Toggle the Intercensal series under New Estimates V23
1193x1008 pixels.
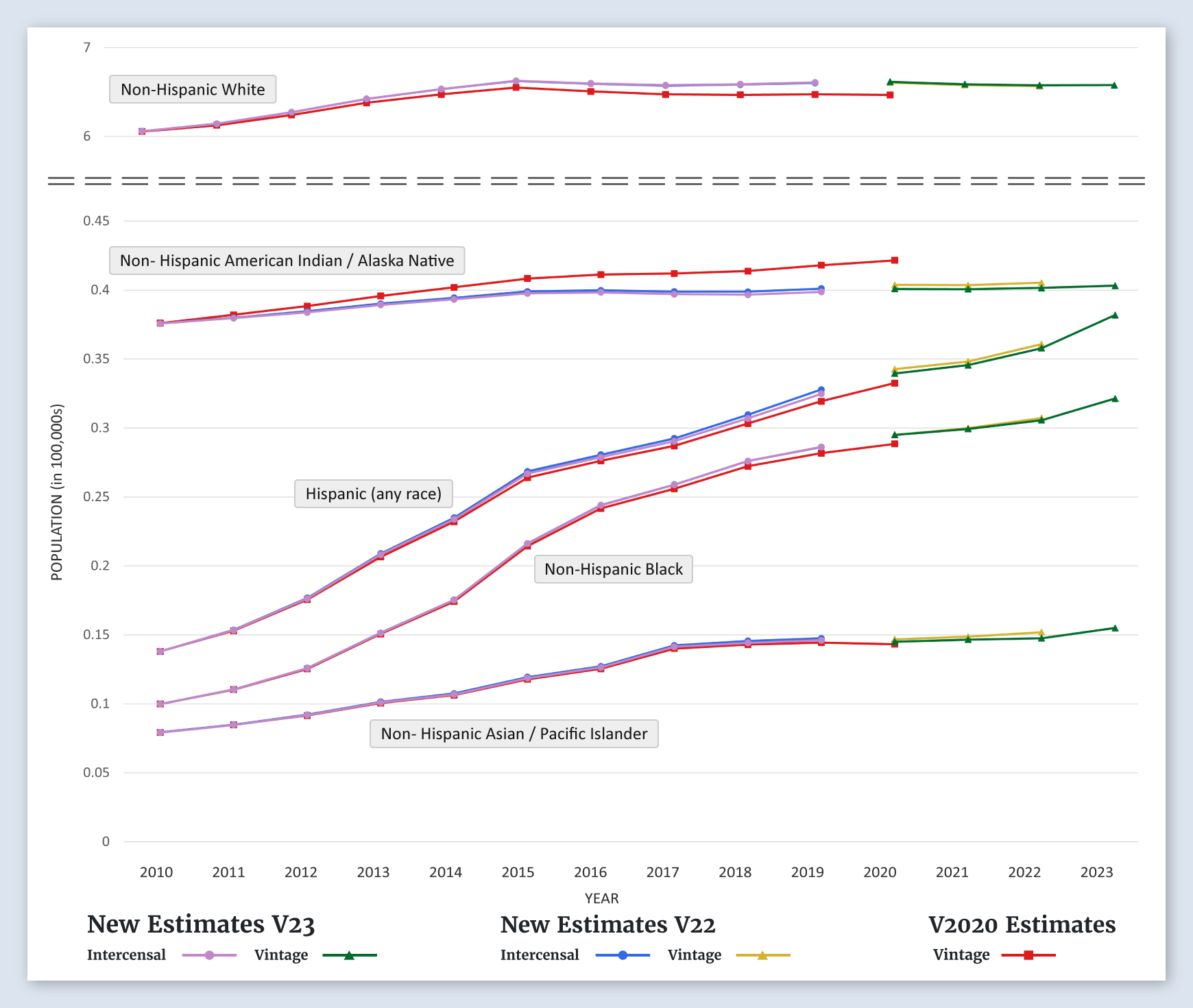(x=127, y=955)
